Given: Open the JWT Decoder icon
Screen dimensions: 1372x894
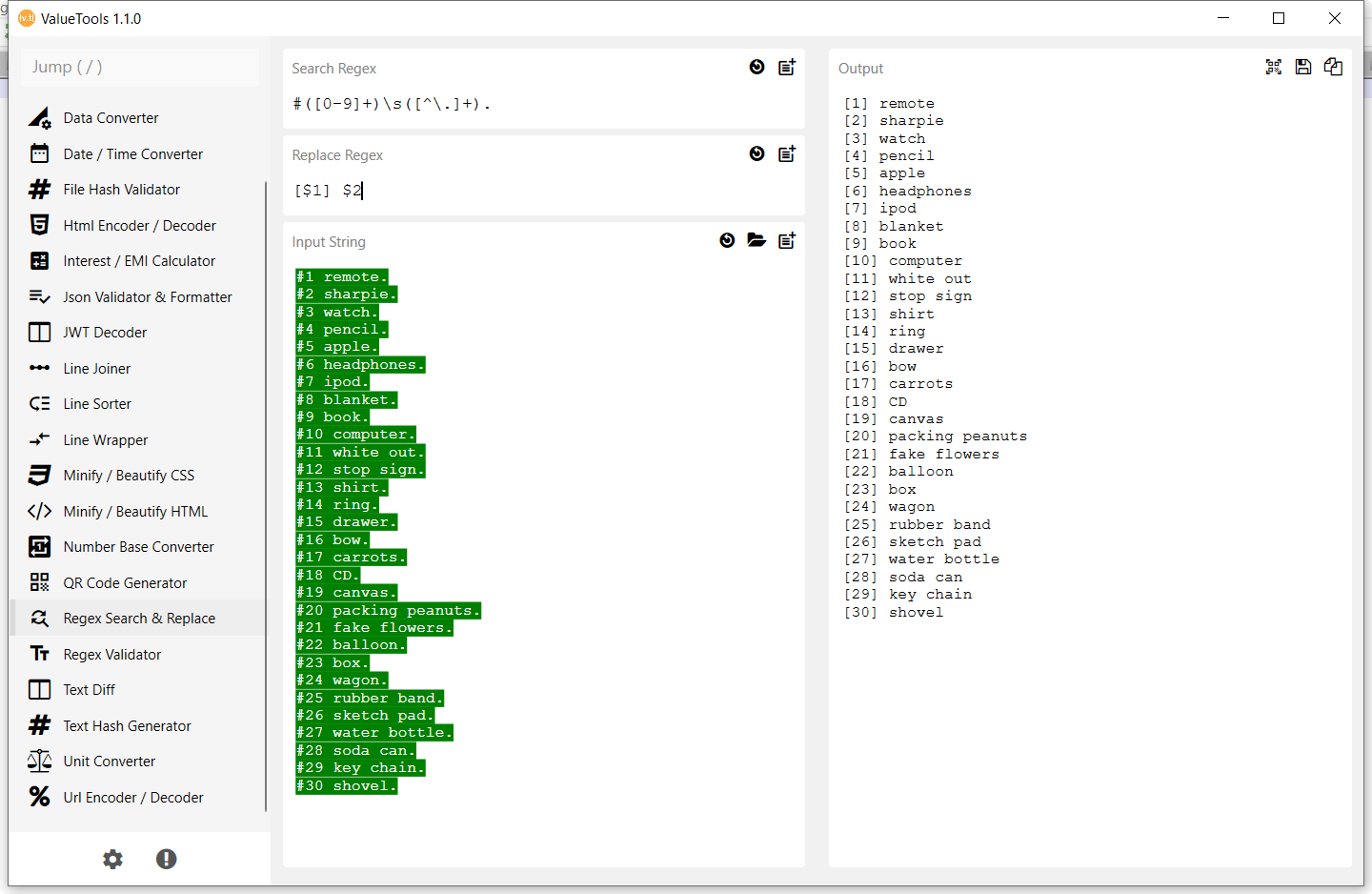Looking at the screenshot, I should (x=39, y=333).
